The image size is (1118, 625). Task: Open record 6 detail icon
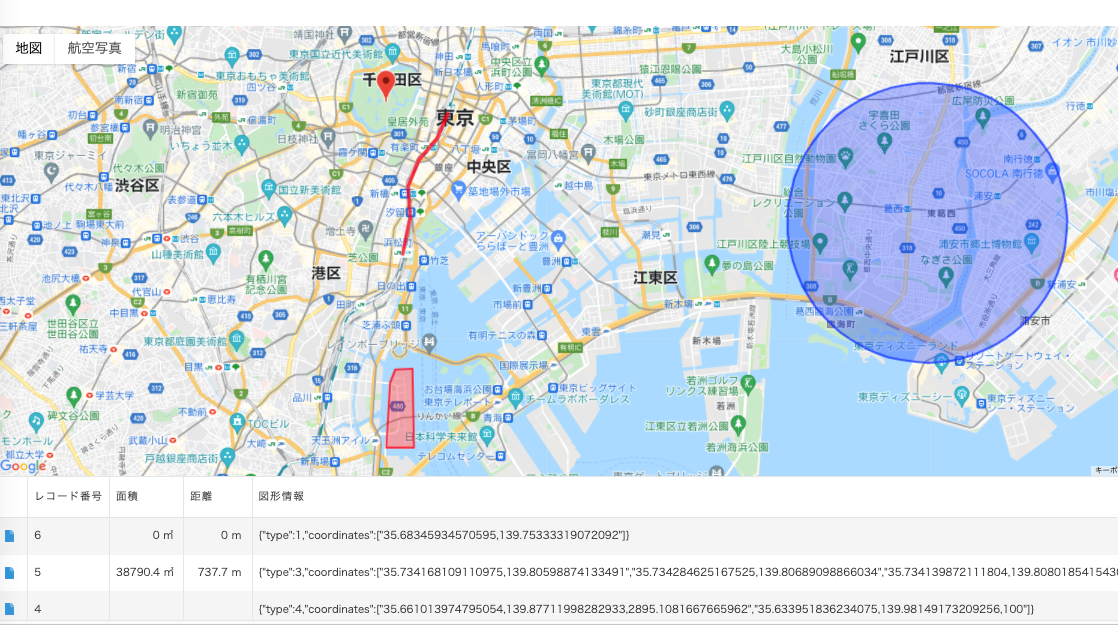pyautogui.click(x=10, y=535)
